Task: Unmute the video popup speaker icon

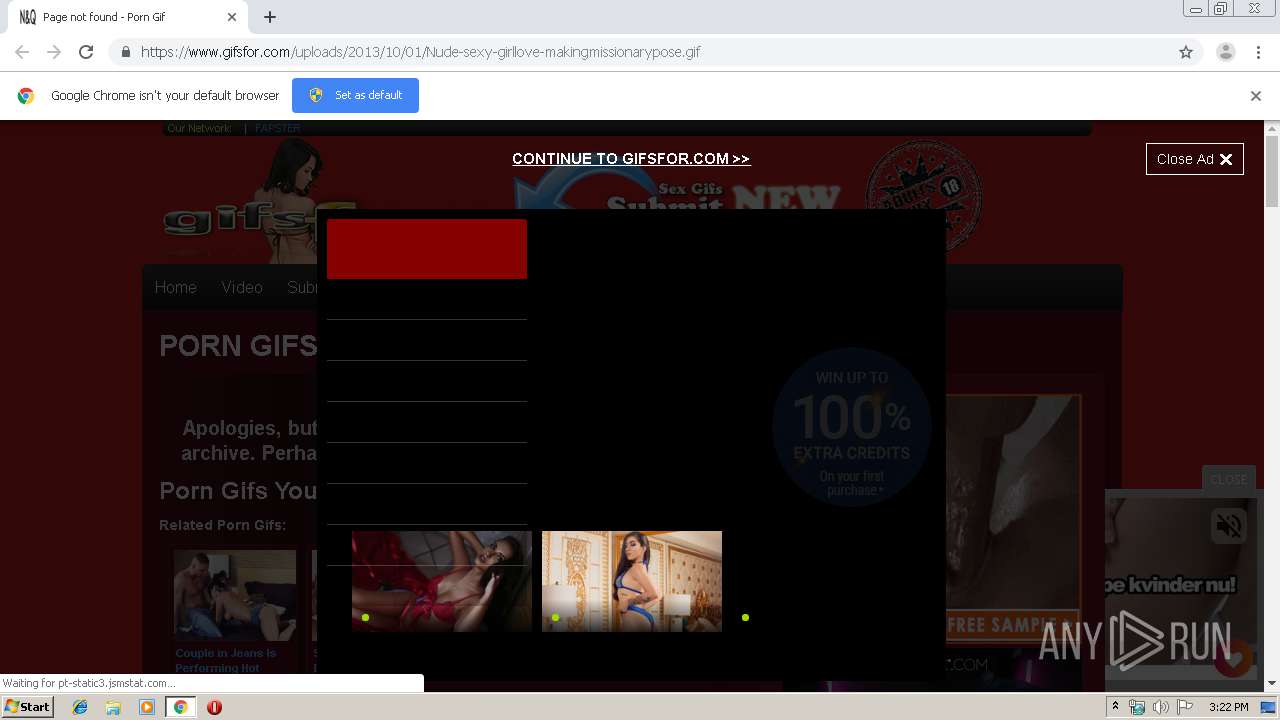Action: 1229,526
